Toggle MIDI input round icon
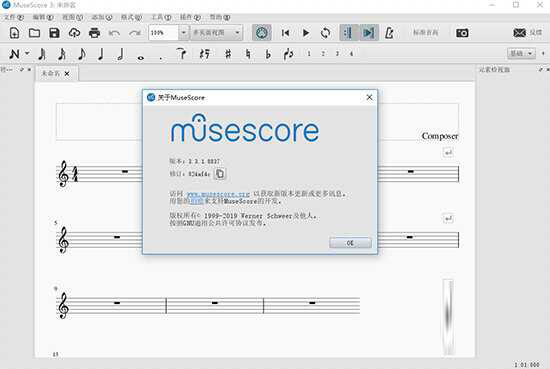 pyautogui.click(x=262, y=33)
